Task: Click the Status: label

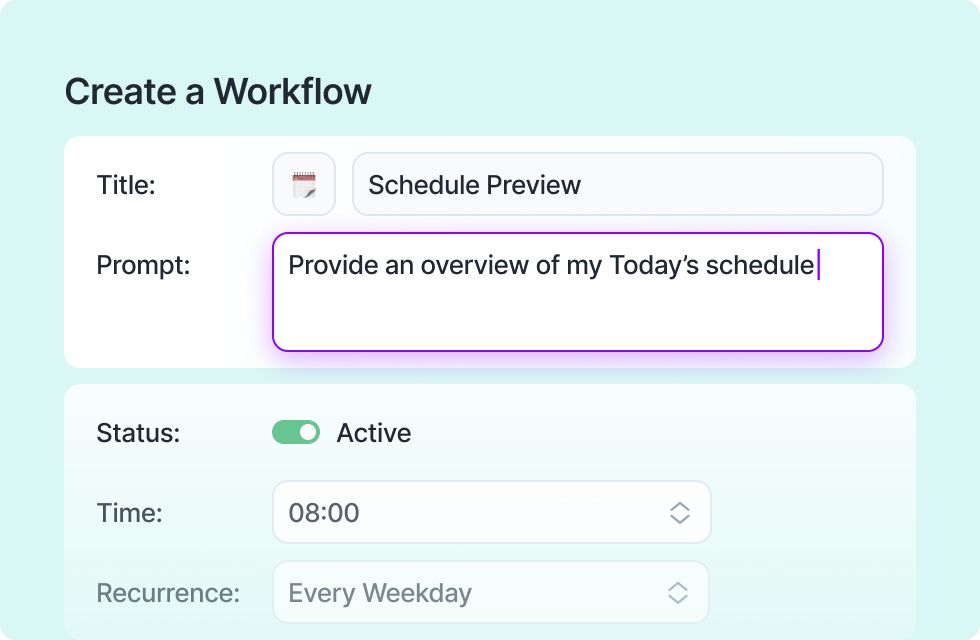Action: [x=138, y=432]
